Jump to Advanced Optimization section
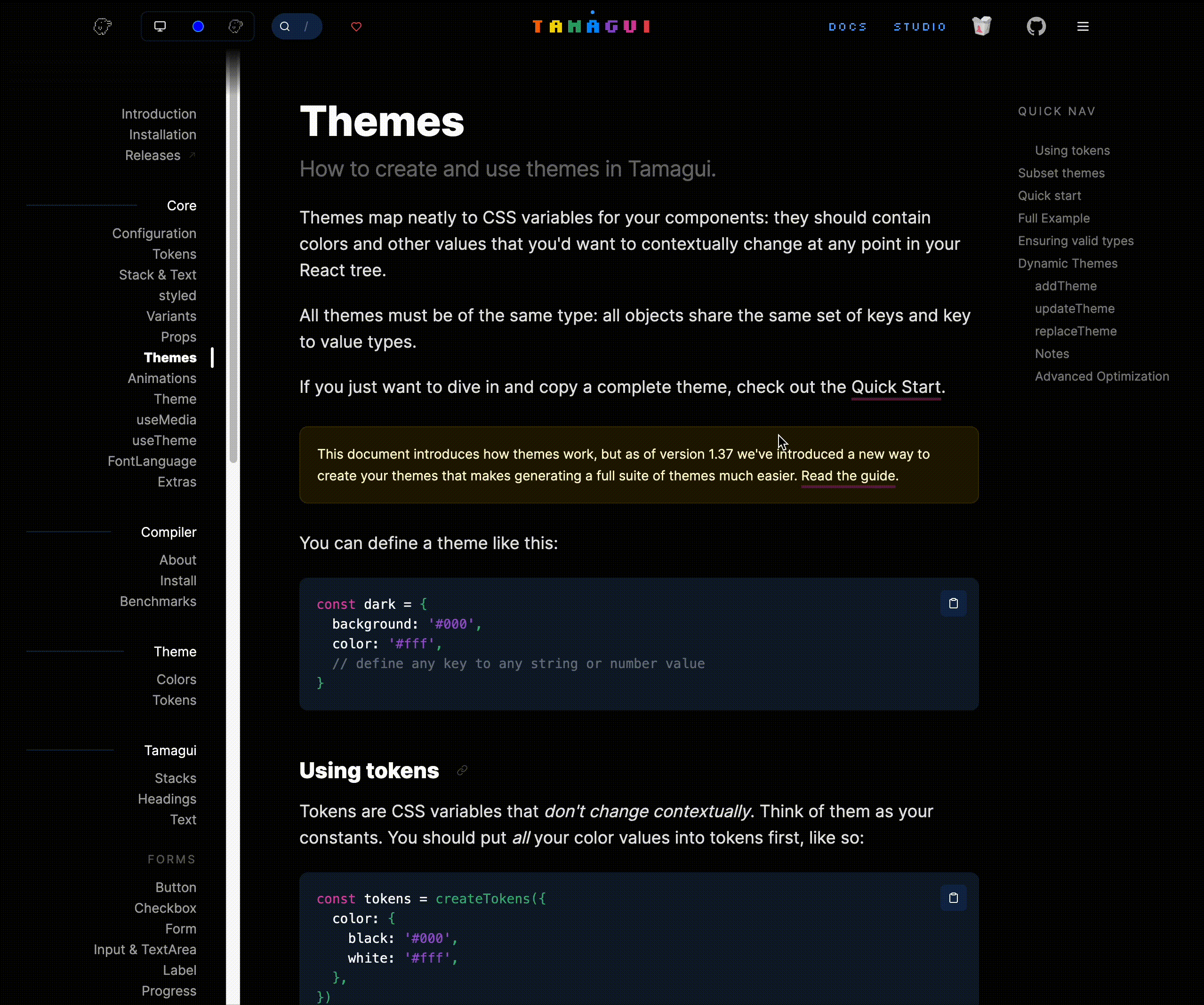The width and height of the screenshot is (1204, 1005). (x=1101, y=376)
